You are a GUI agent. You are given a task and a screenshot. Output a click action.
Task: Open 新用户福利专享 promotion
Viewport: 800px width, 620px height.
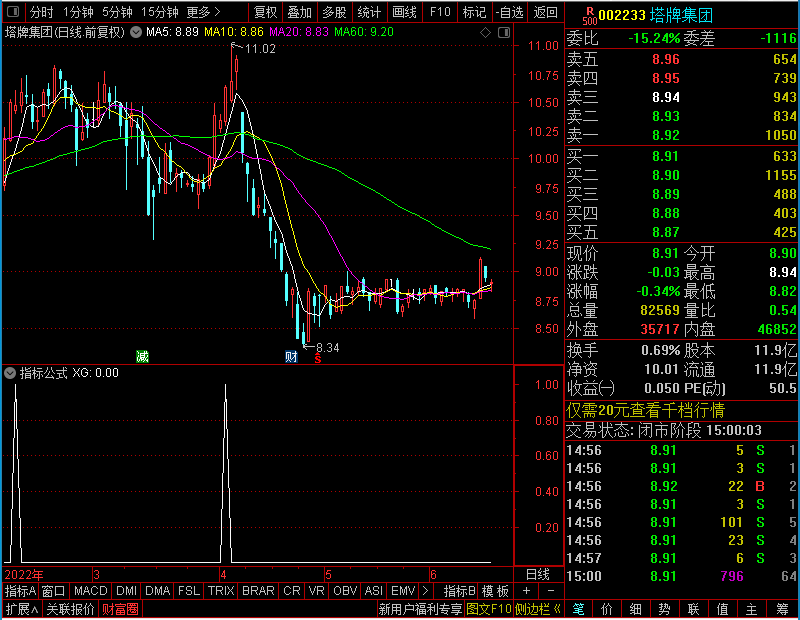coord(420,609)
